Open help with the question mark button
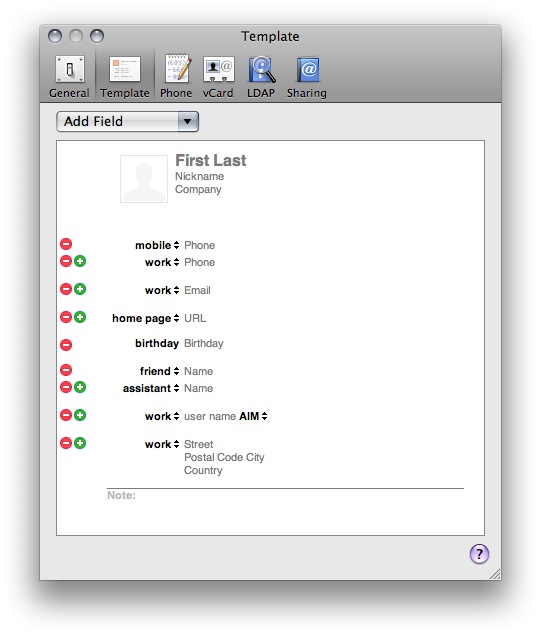Image resolution: width=541 pixels, height=635 pixels. (479, 554)
